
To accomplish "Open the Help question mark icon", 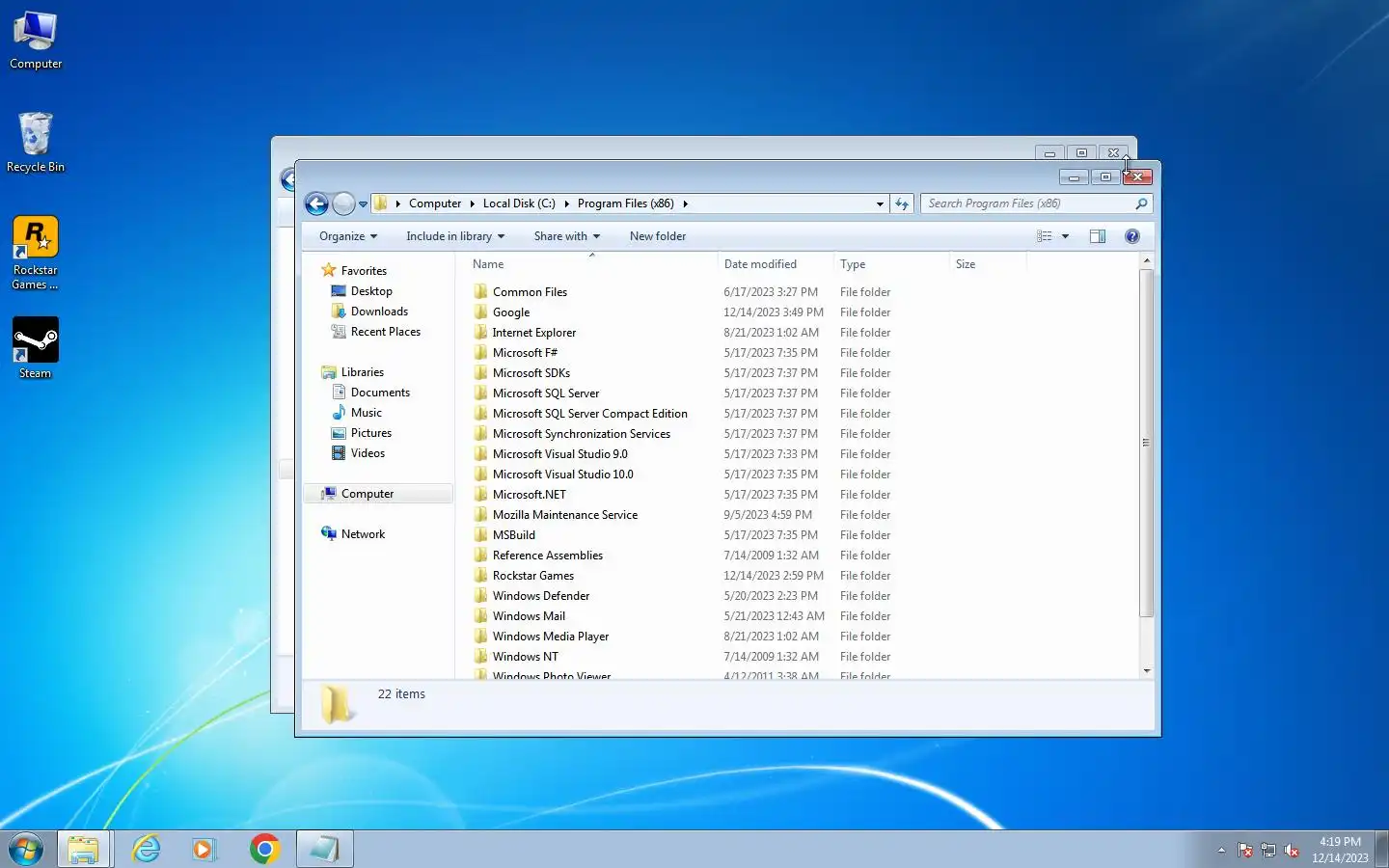I will pos(1132,236).
